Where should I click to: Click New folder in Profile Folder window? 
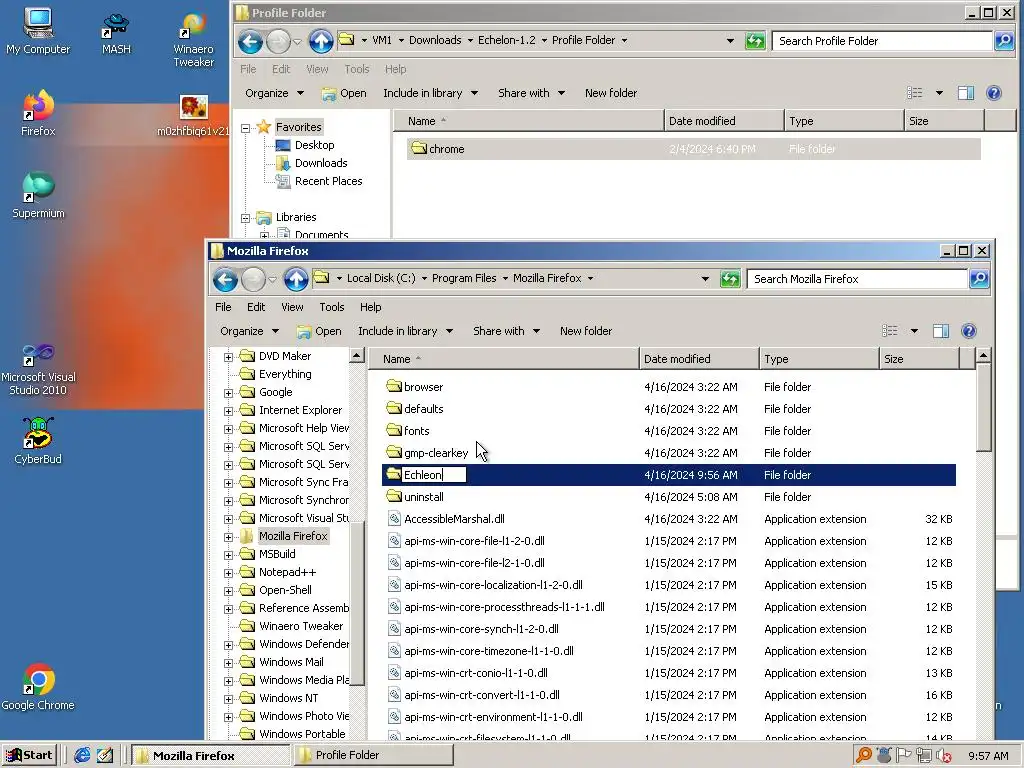tap(611, 93)
